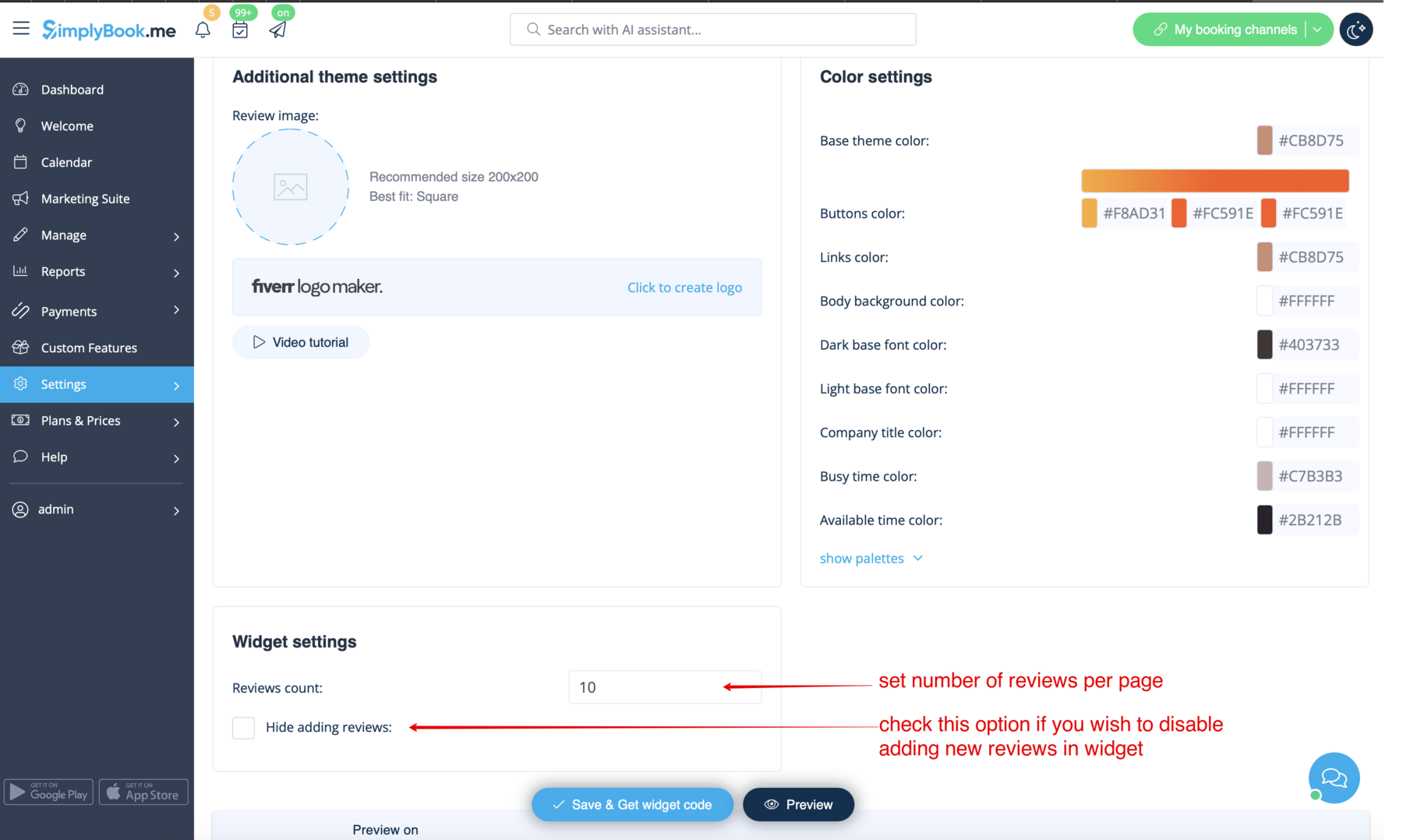Pick the Base theme color swatch
This screenshot has height=840, width=1403.
click(1264, 140)
